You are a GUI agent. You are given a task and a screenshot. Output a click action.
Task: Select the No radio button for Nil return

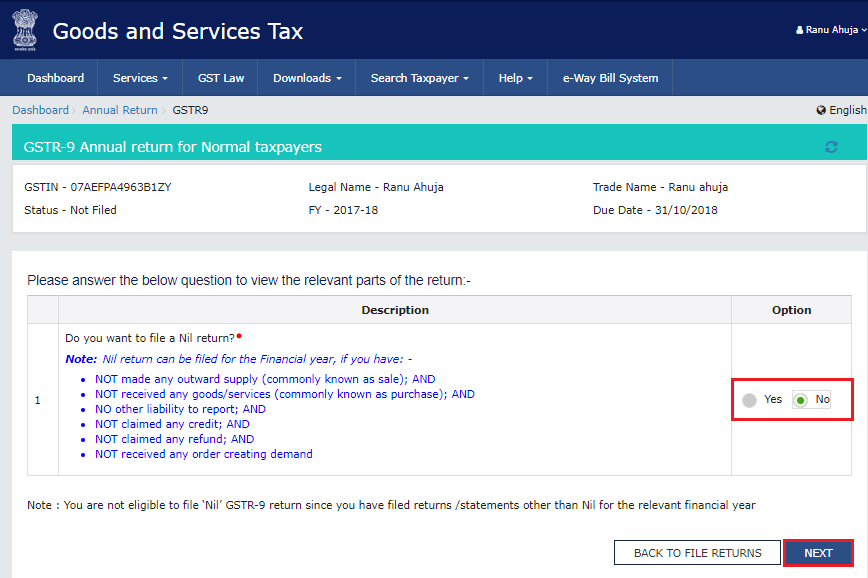[x=800, y=400]
